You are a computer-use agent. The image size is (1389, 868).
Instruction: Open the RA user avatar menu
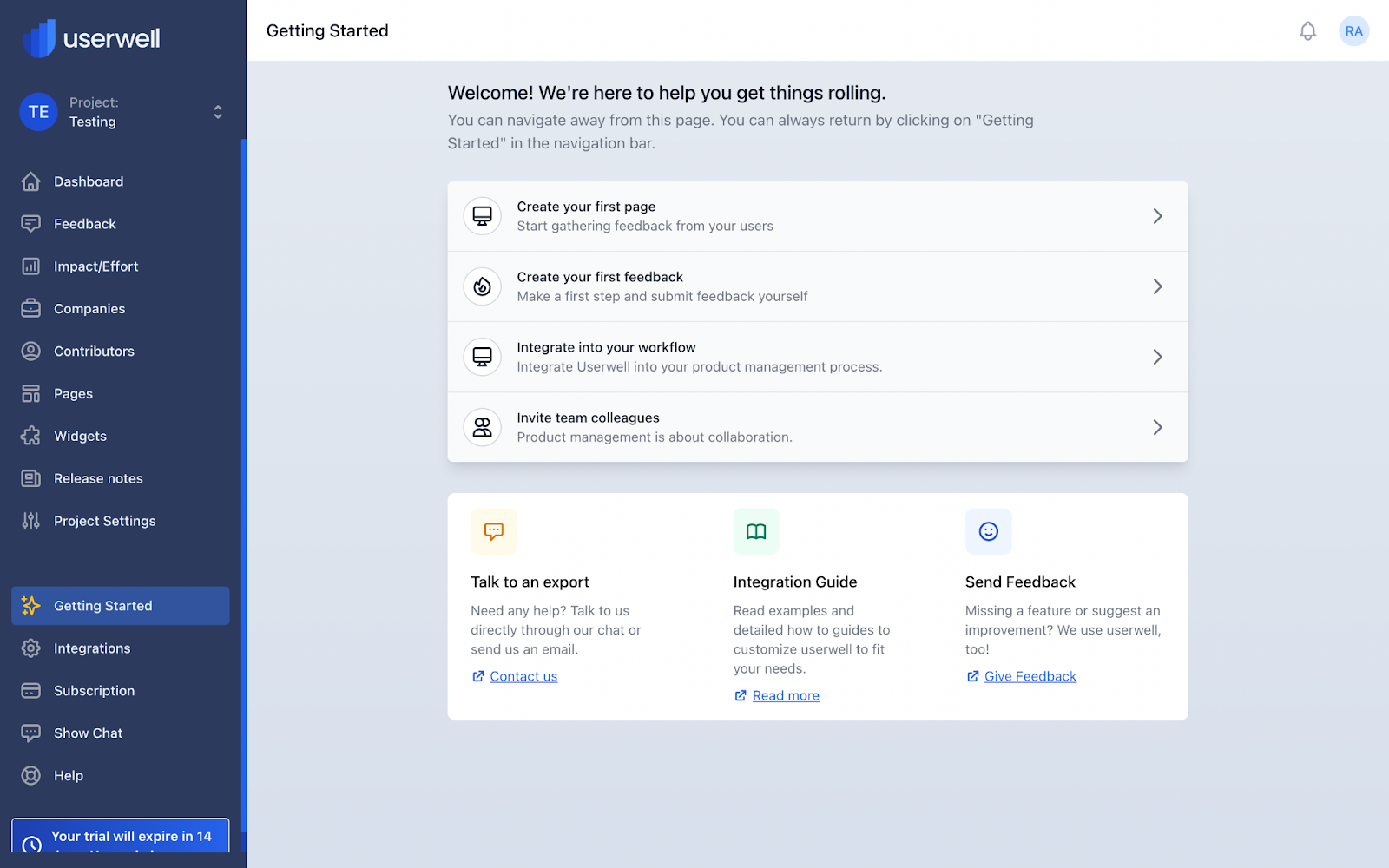pyautogui.click(x=1353, y=31)
